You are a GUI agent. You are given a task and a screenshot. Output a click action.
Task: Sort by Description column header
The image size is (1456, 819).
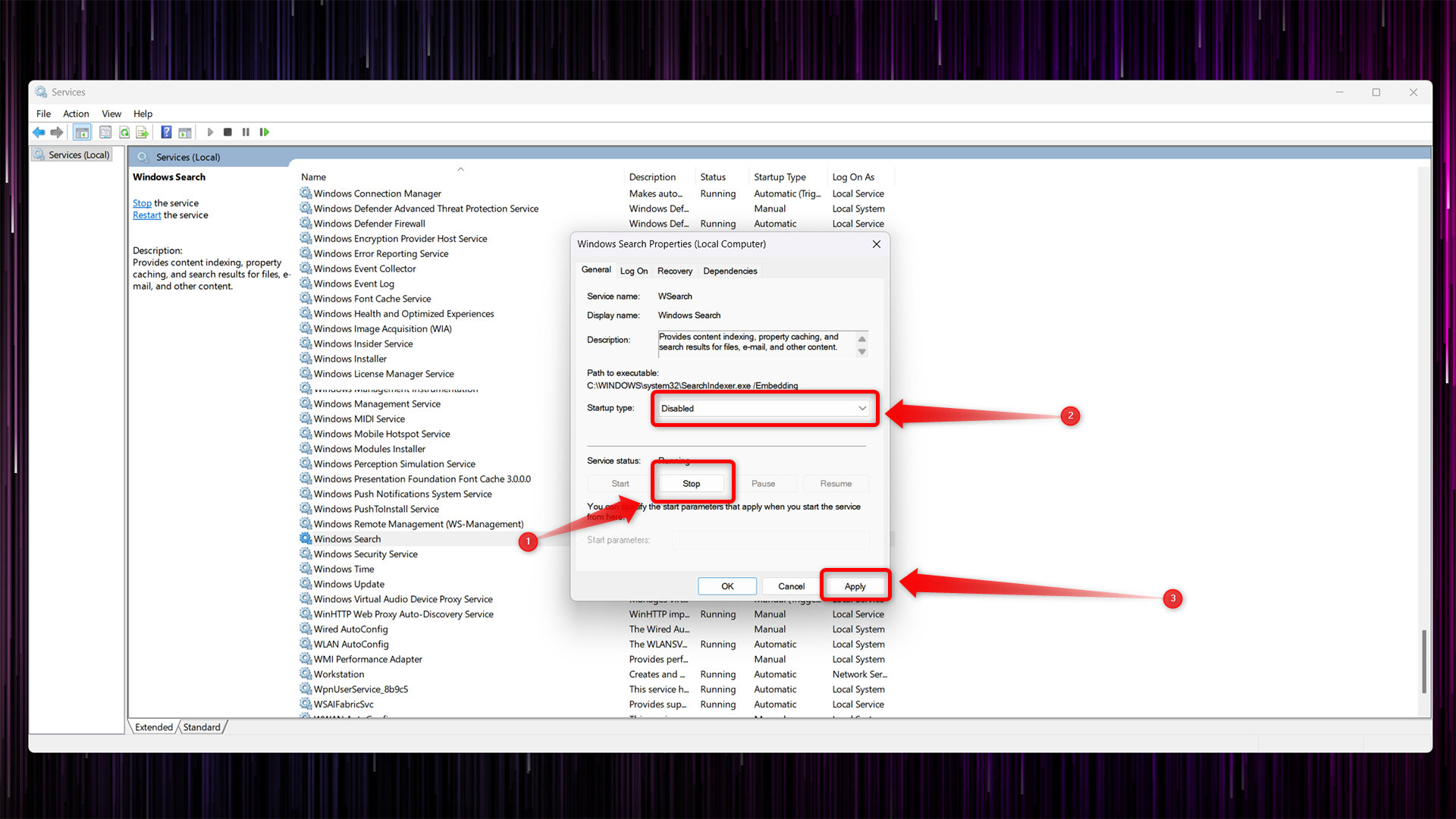click(x=660, y=177)
